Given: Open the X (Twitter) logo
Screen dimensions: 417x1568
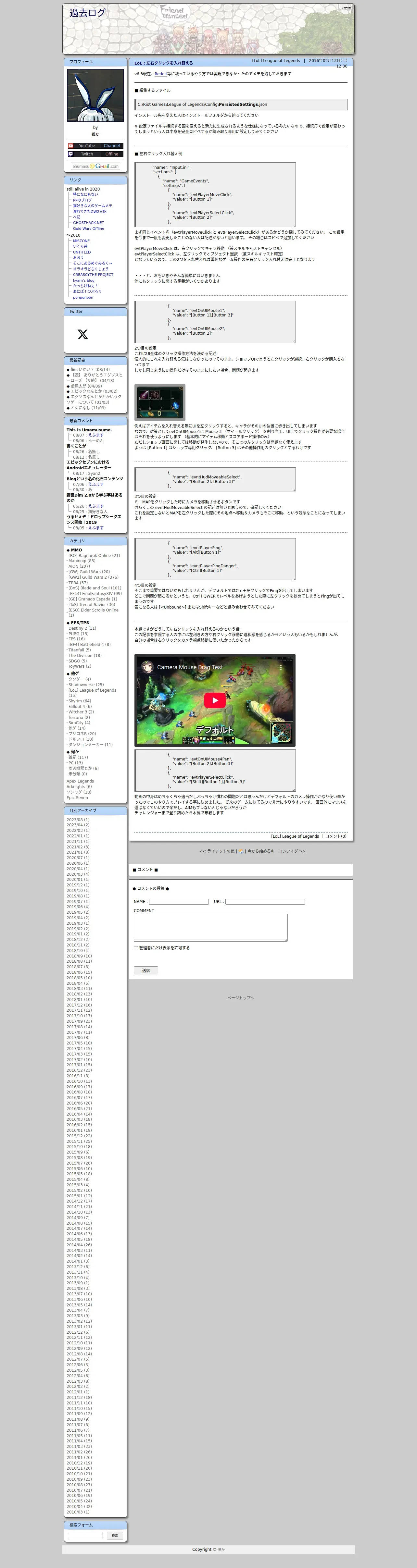Looking at the screenshot, I should (83, 334).
